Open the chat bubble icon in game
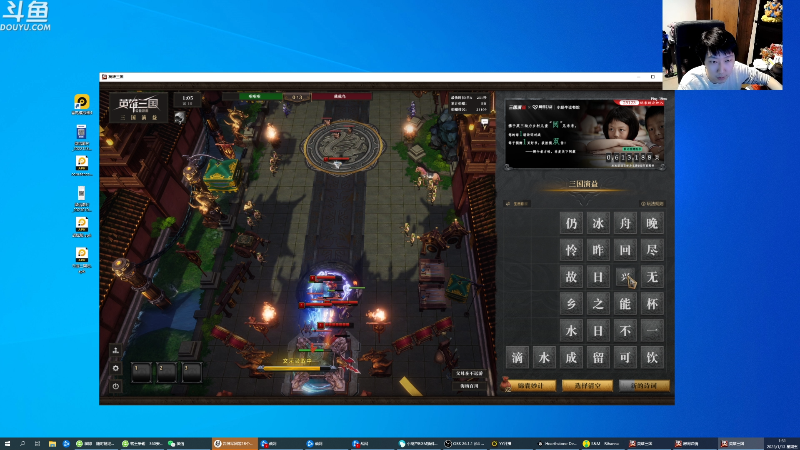Viewport: 800px width, 450px height. (x=485, y=122)
